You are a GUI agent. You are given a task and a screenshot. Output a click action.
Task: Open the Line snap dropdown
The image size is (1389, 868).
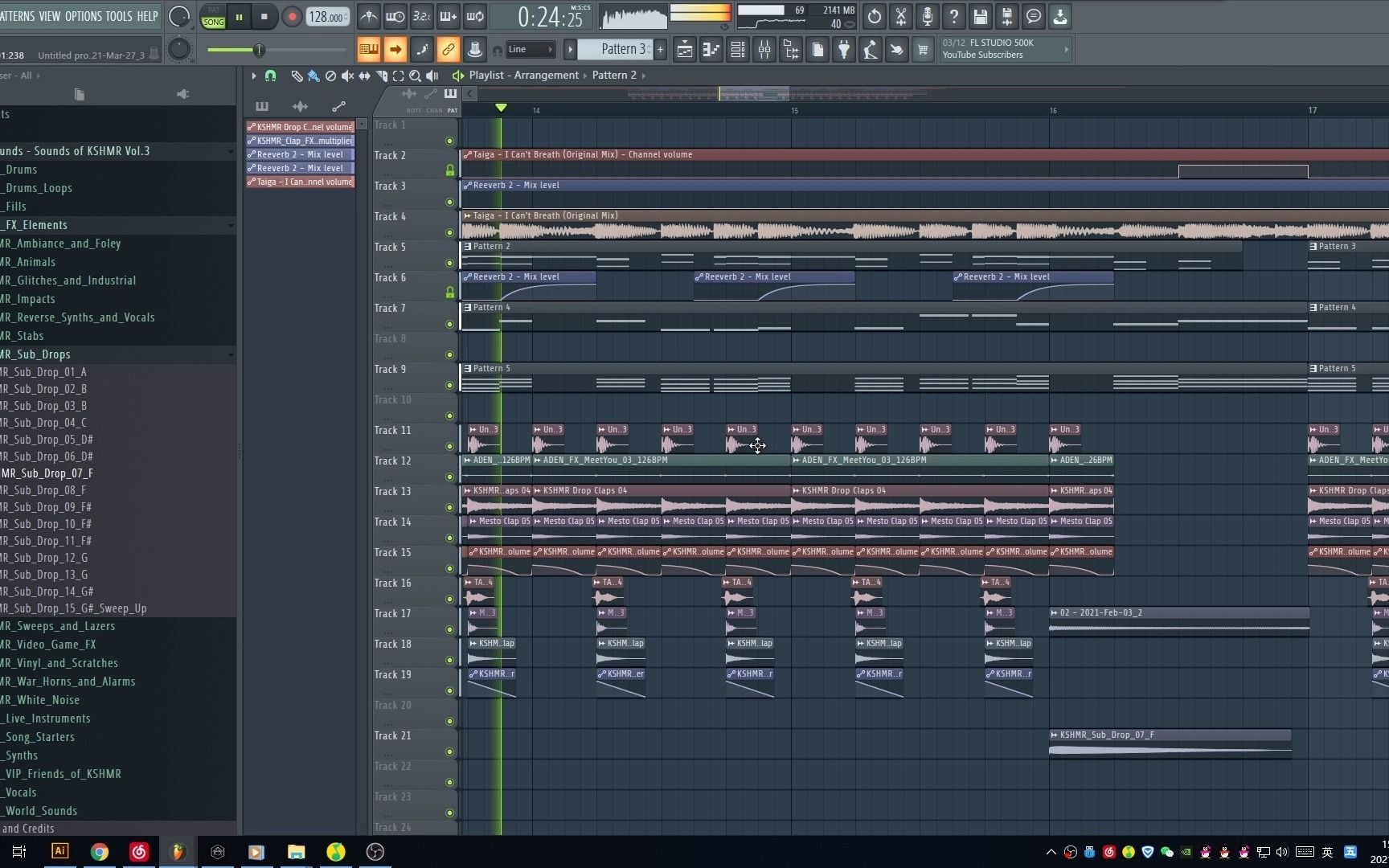[x=530, y=50]
